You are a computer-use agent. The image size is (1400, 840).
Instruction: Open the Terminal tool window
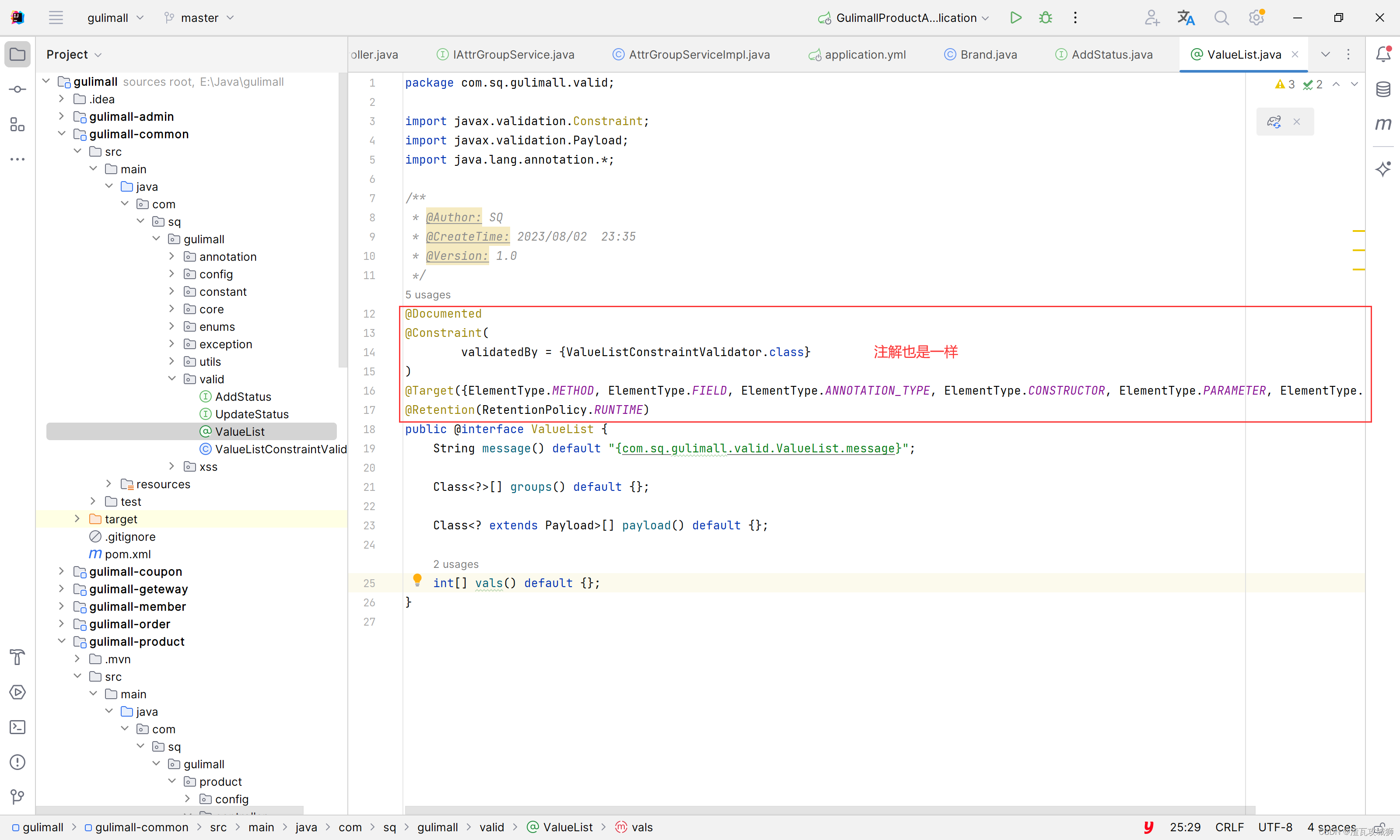tap(17, 728)
